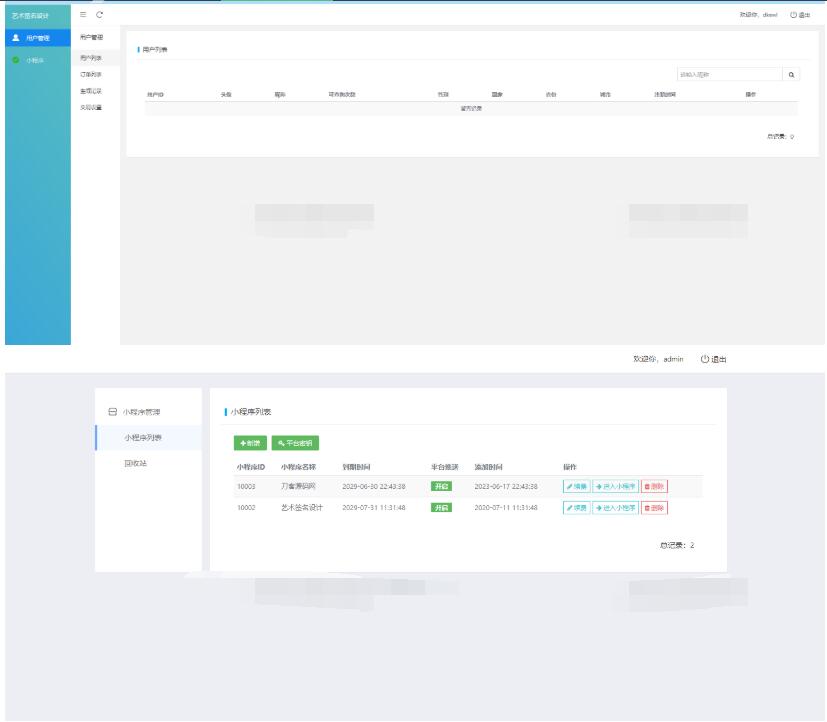Select 用户列表 in the submenu
The height and width of the screenshot is (722, 827).
[x=91, y=59]
